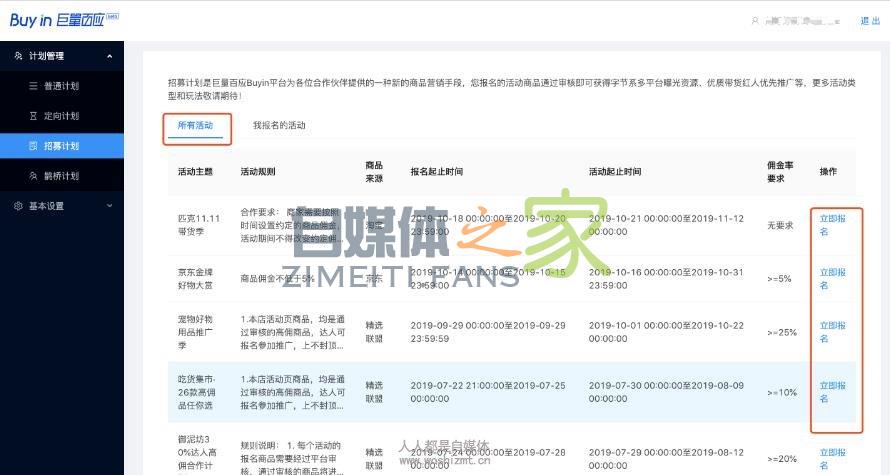Click the 活动起止时间 column header
The width and height of the screenshot is (890, 475).
(x=615, y=171)
